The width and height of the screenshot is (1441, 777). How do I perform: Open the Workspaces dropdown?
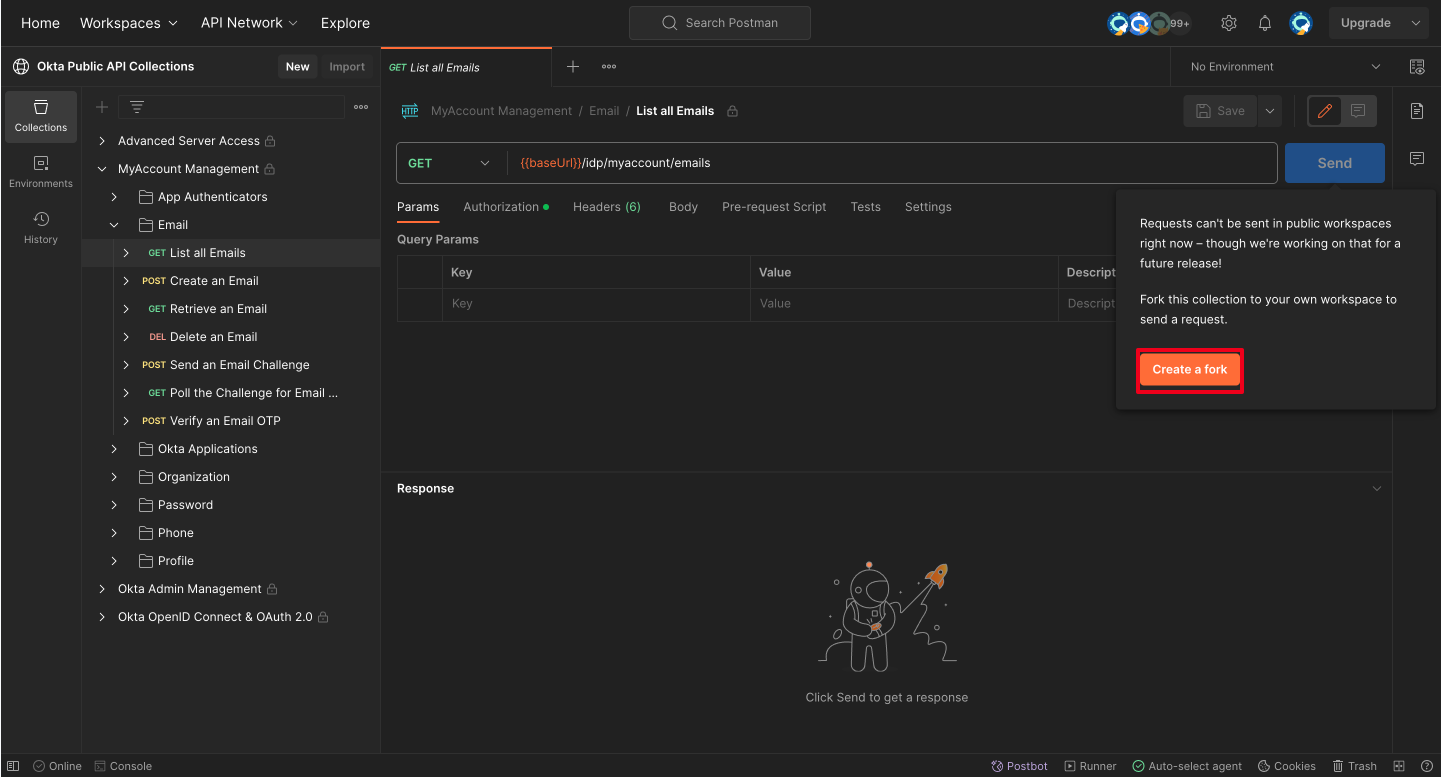pos(129,23)
